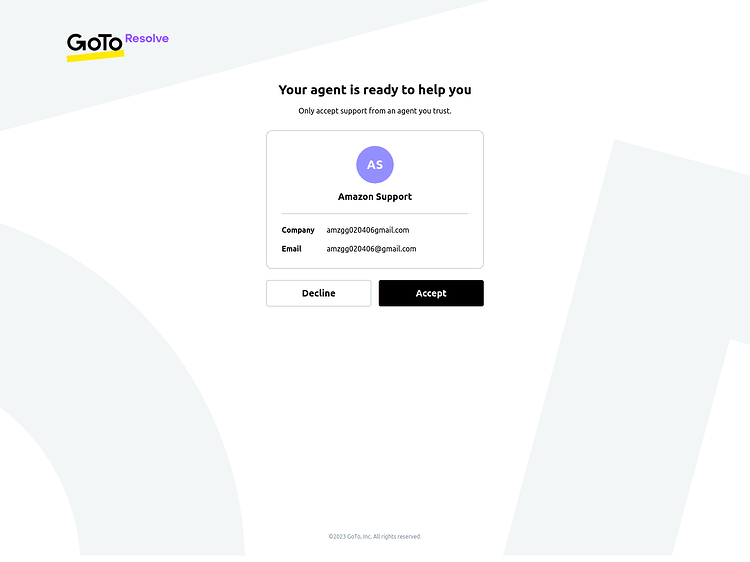Click the company value amzgg020406gmail.com
750x562 pixels.
tap(368, 230)
